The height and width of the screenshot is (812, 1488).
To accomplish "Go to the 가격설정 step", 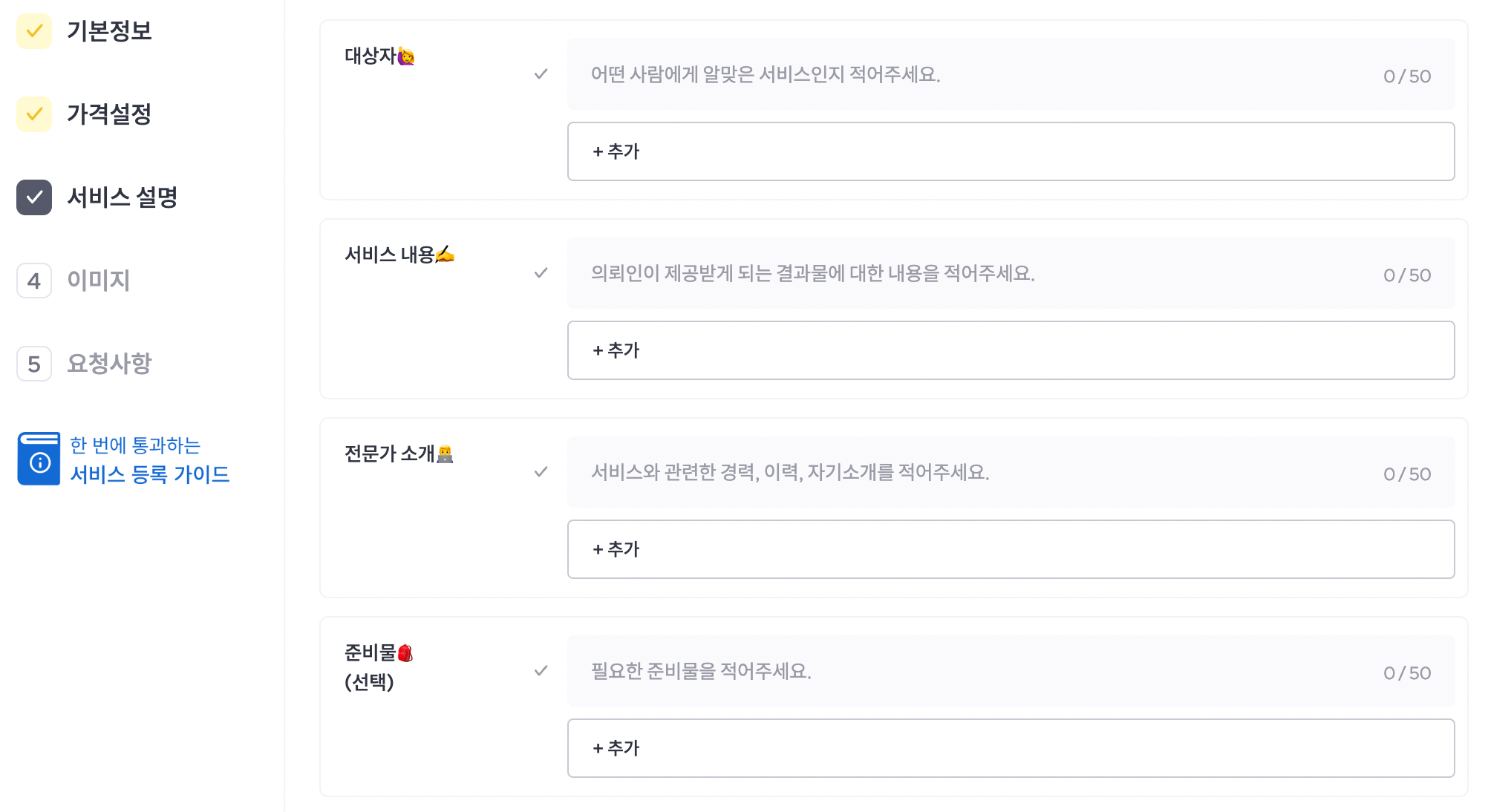I will (x=109, y=114).
